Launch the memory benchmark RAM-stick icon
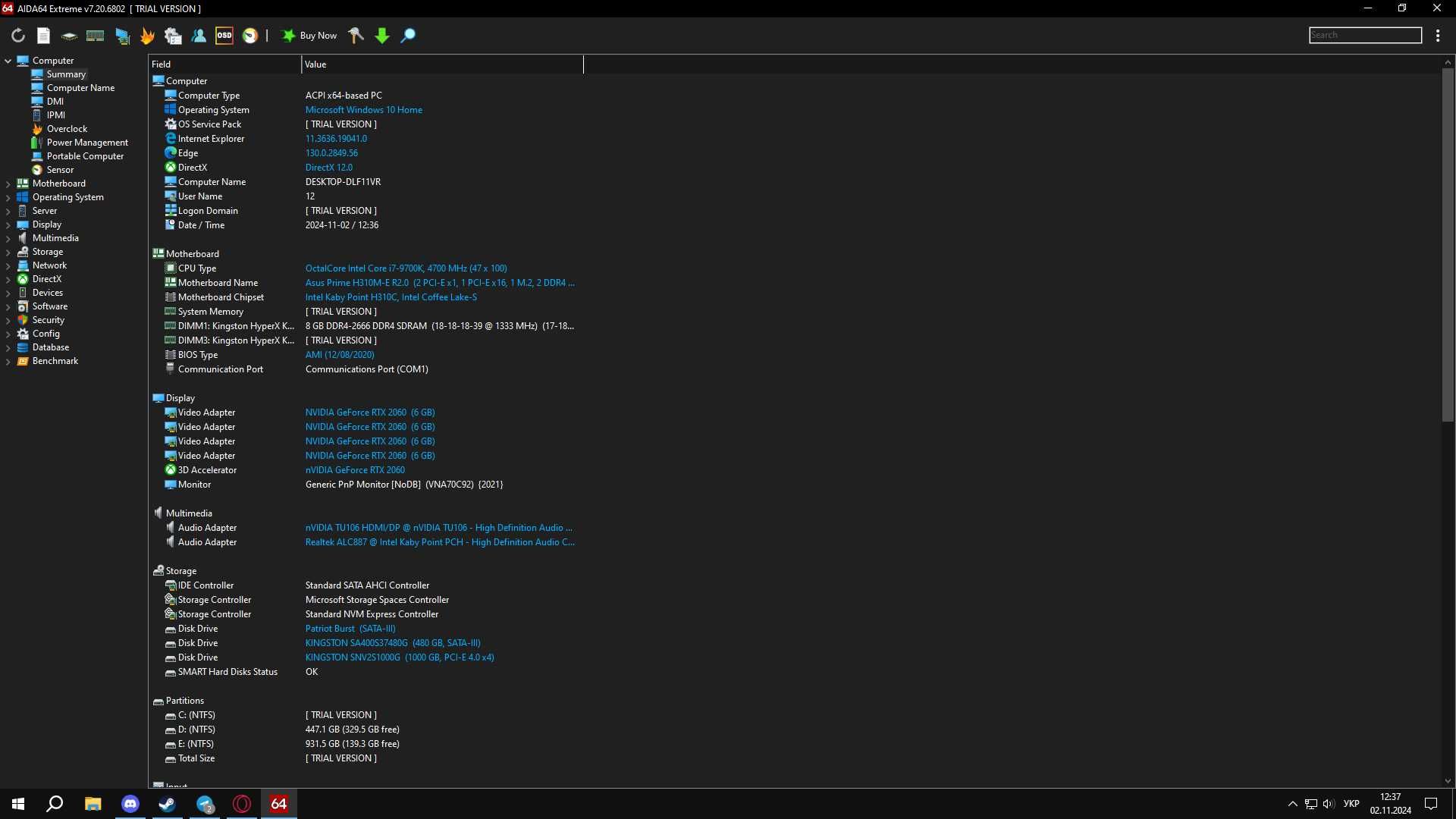The height and width of the screenshot is (819, 1456). pyautogui.click(x=95, y=36)
